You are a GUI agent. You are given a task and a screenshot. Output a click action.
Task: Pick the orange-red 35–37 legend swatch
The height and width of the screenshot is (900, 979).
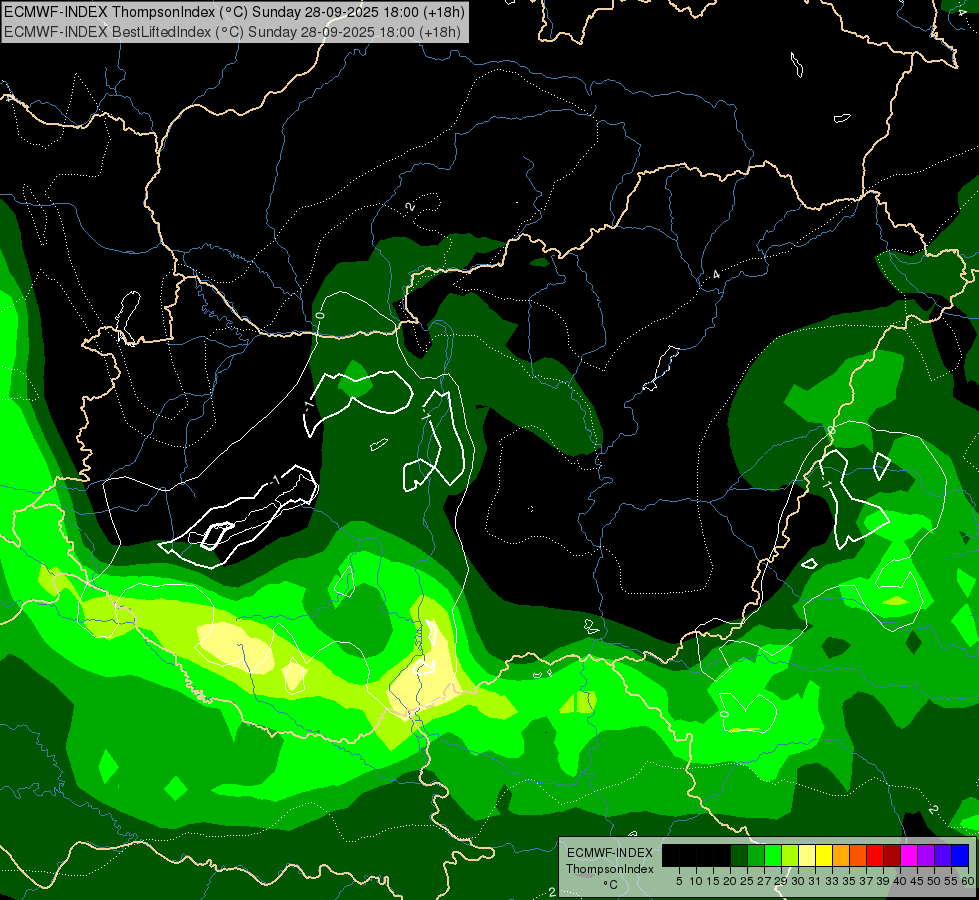(x=858, y=855)
